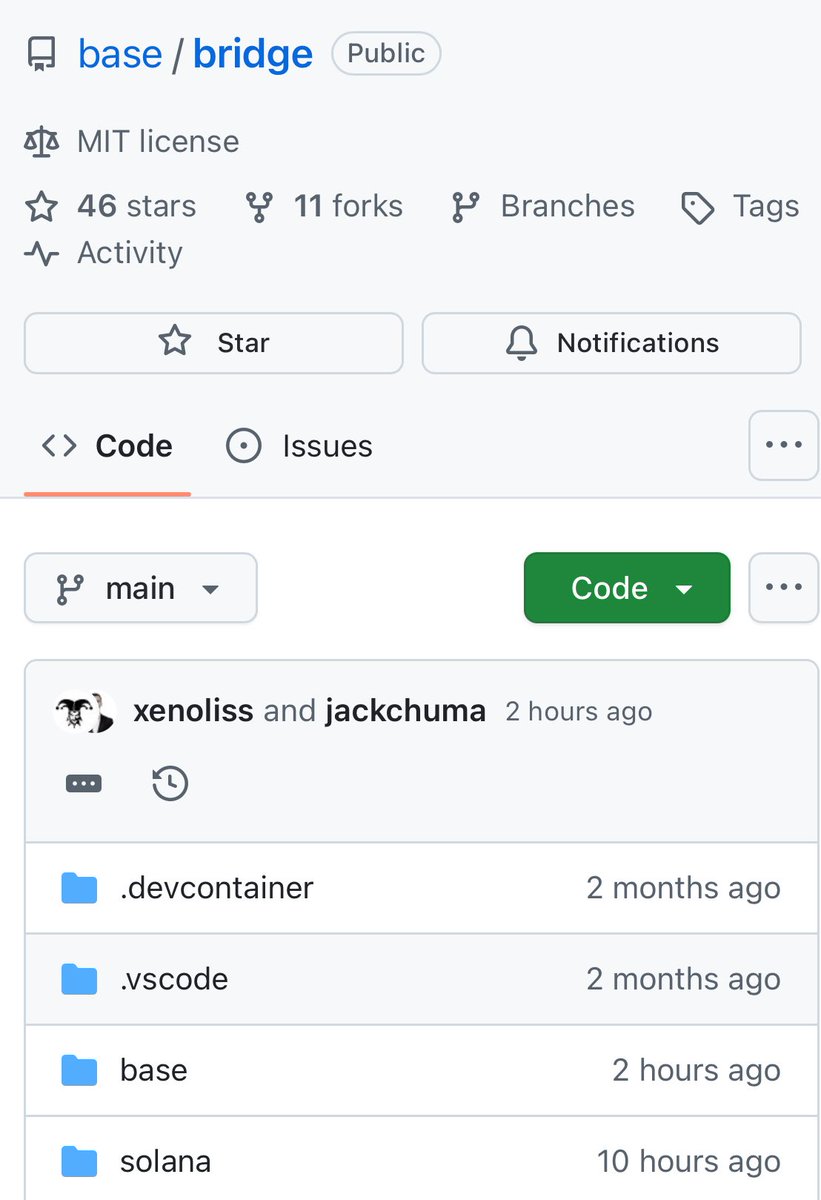Expand the commit message ellipsis icon
The width and height of the screenshot is (821, 1200).
click(x=83, y=783)
